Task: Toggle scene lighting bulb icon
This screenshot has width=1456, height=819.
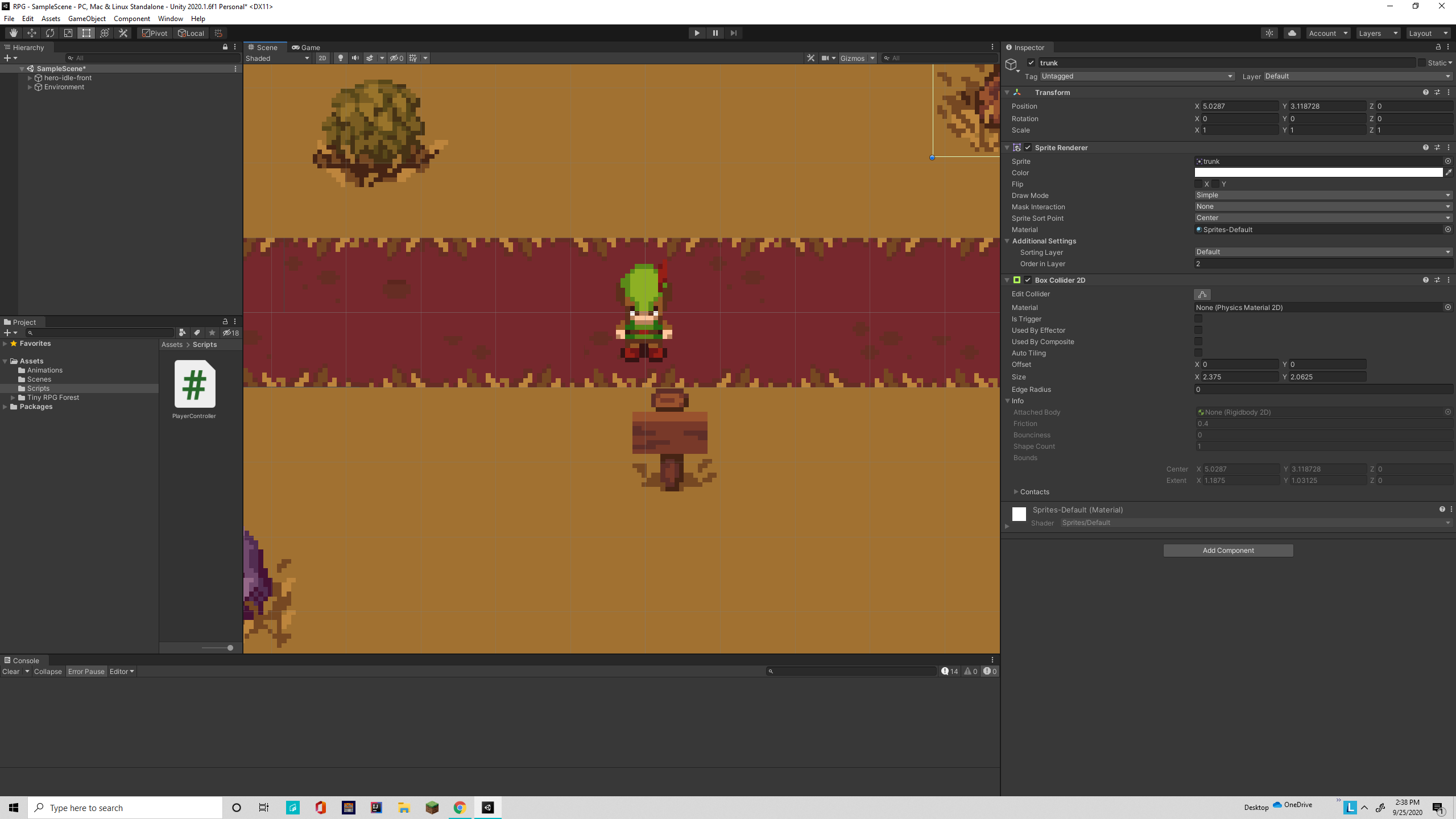Action: pos(340,58)
